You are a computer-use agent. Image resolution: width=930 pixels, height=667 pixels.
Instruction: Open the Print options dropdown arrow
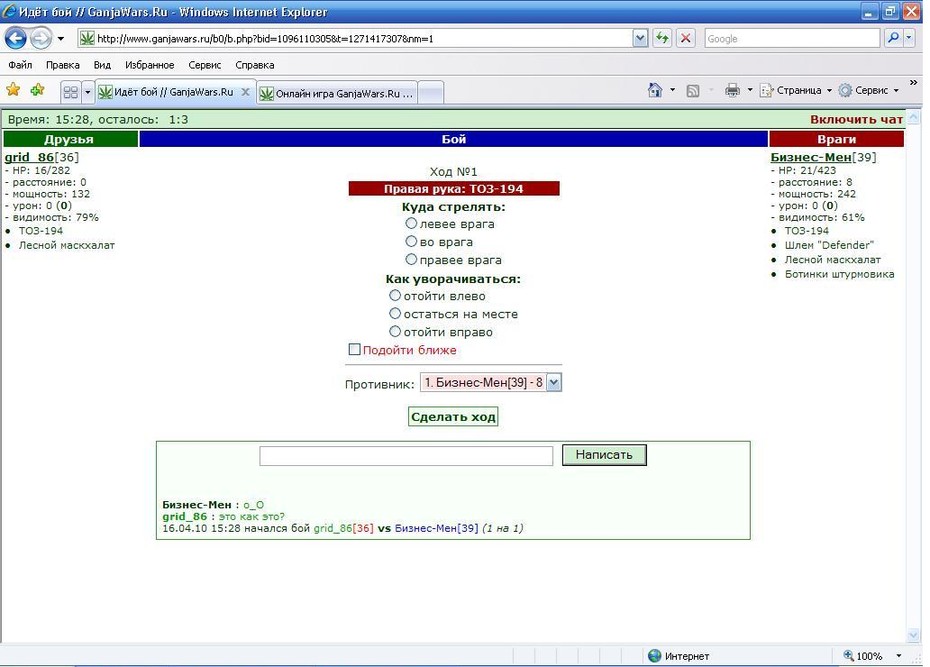[x=749, y=90]
